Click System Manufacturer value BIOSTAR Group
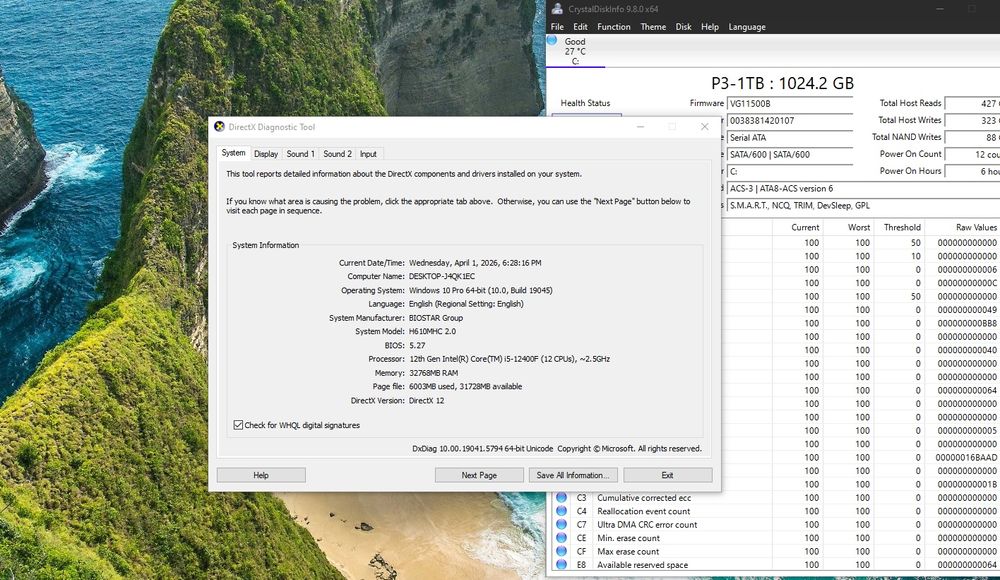Viewport: 1000px width, 580px height. tap(436, 318)
